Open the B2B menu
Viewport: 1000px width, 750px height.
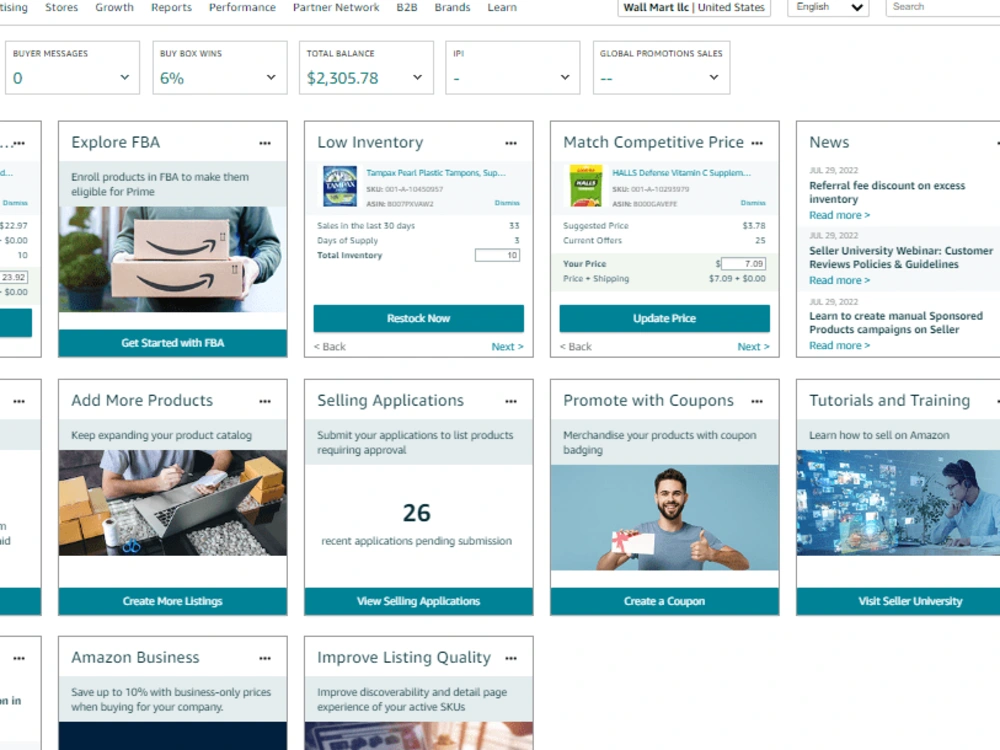pyautogui.click(x=407, y=7)
